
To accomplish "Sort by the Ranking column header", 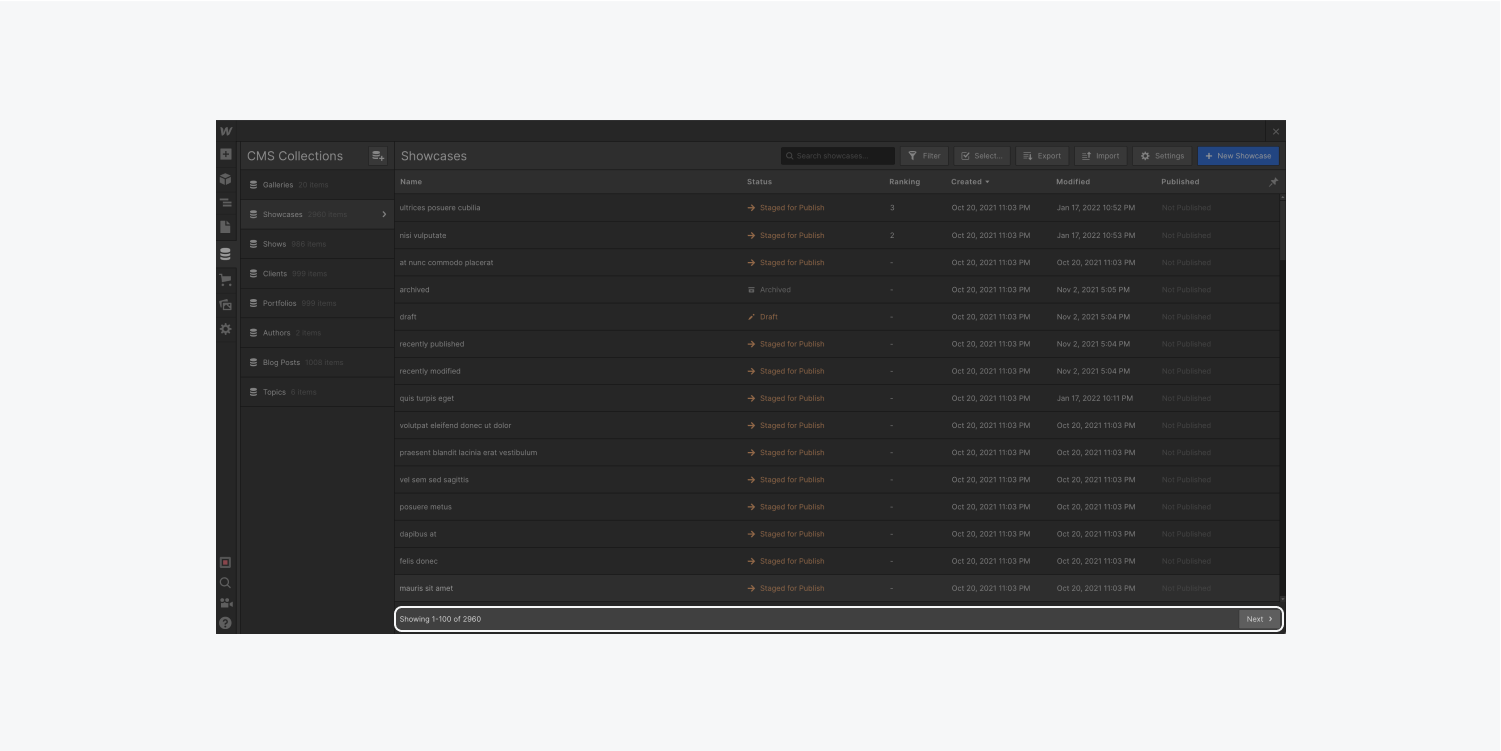I will pyautogui.click(x=904, y=182).
